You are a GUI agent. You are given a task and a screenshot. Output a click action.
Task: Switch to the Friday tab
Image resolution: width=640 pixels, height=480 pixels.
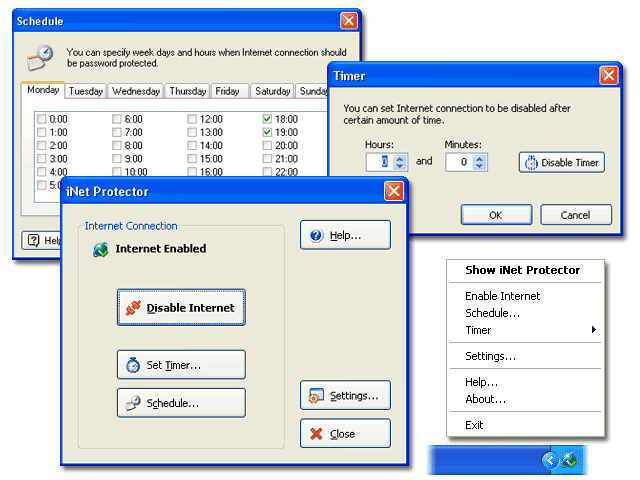[x=228, y=91]
